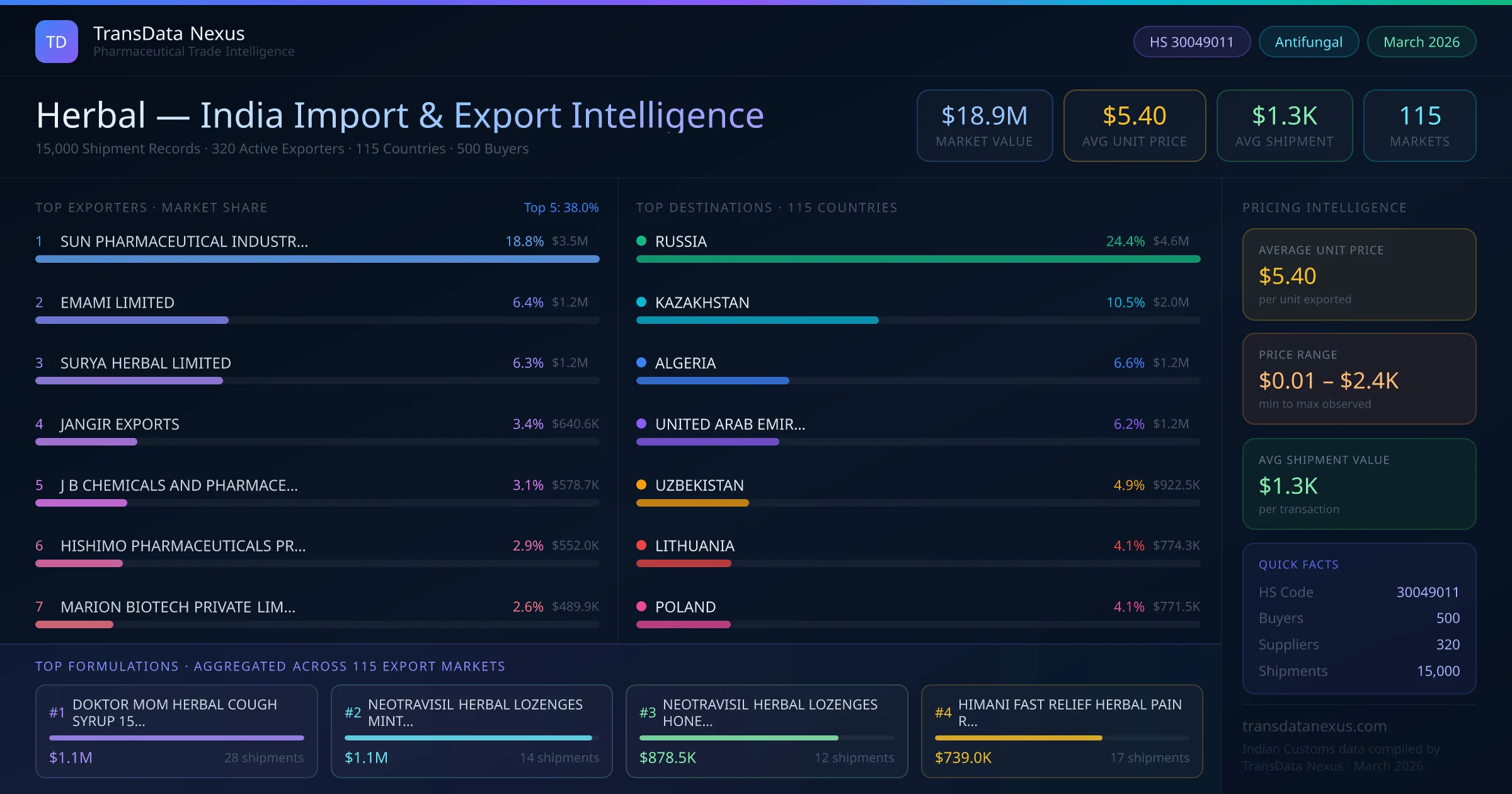Click the UNITED ARAB EMIR... purple marker
Image resolution: width=1512 pixels, height=794 pixels.
pyautogui.click(x=641, y=423)
